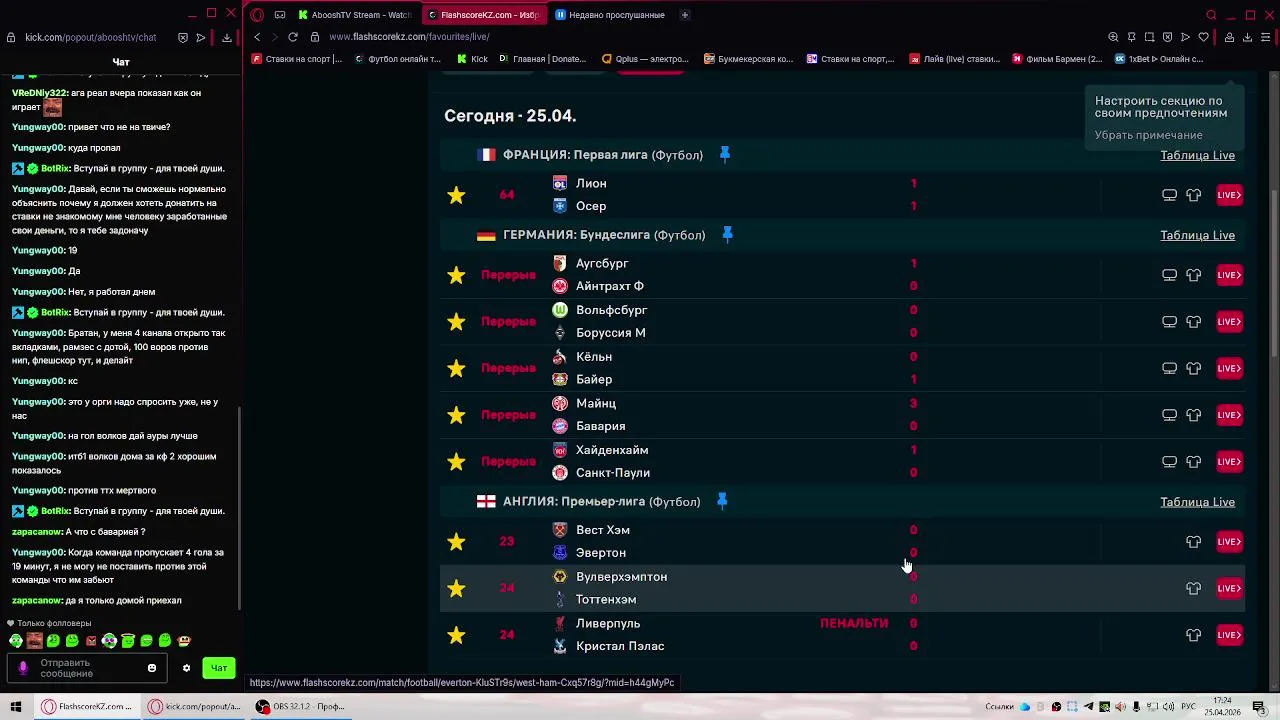Open page zoom magnifier icon

click(x=1113, y=37)
